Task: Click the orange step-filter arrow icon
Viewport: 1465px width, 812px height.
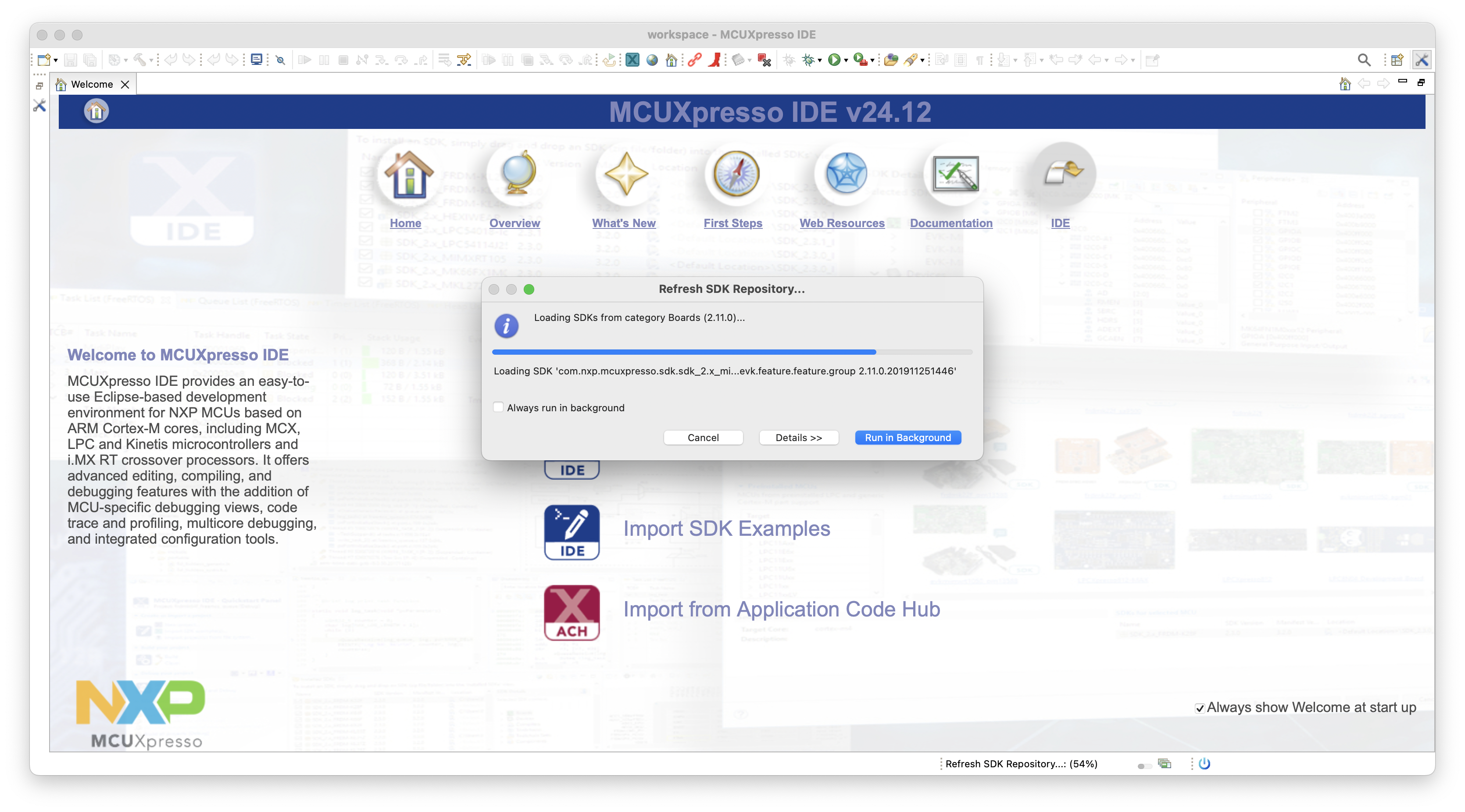Action: point(464,60)
